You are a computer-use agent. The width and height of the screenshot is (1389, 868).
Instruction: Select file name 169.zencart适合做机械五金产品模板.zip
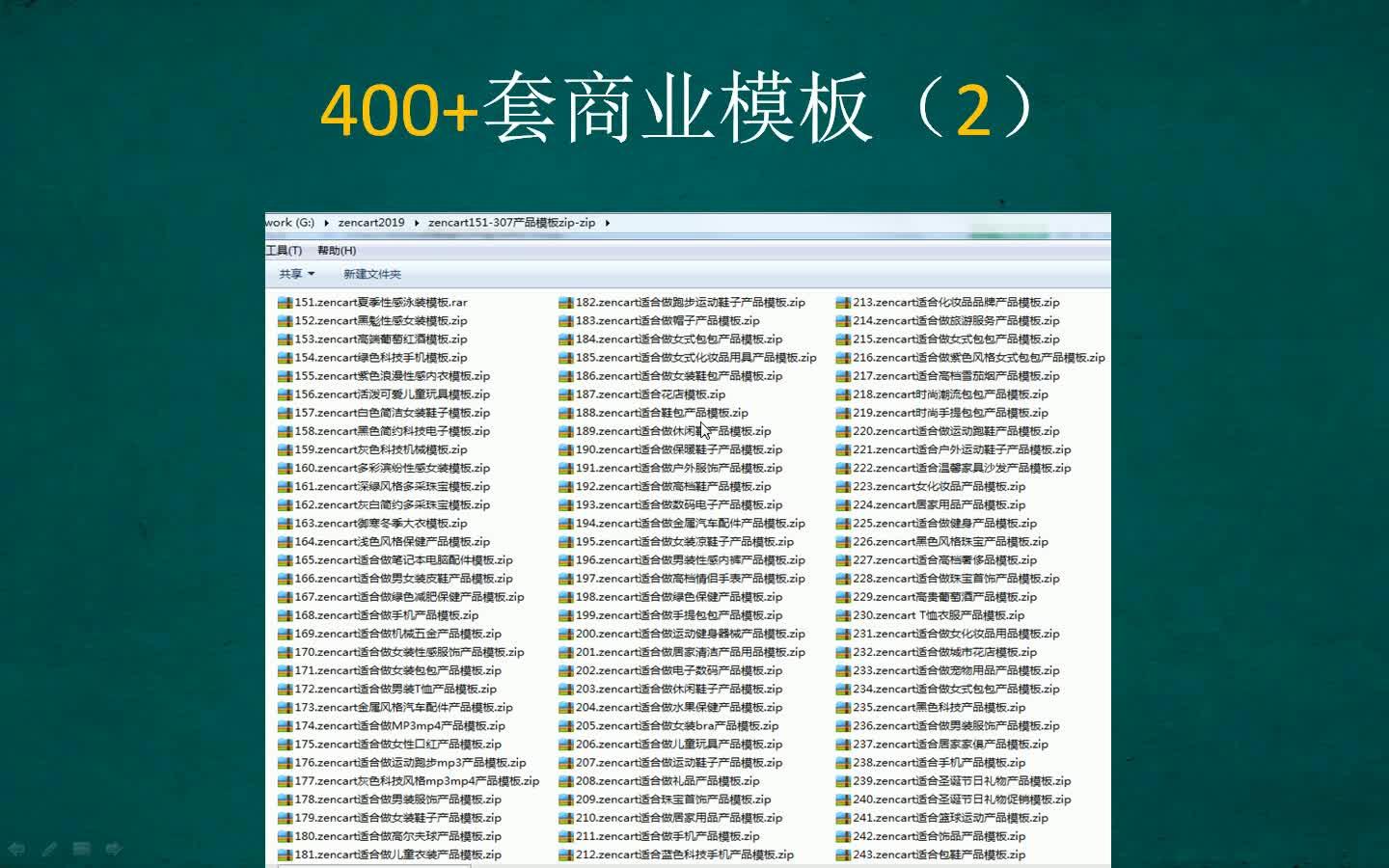(x=398, y=634)
